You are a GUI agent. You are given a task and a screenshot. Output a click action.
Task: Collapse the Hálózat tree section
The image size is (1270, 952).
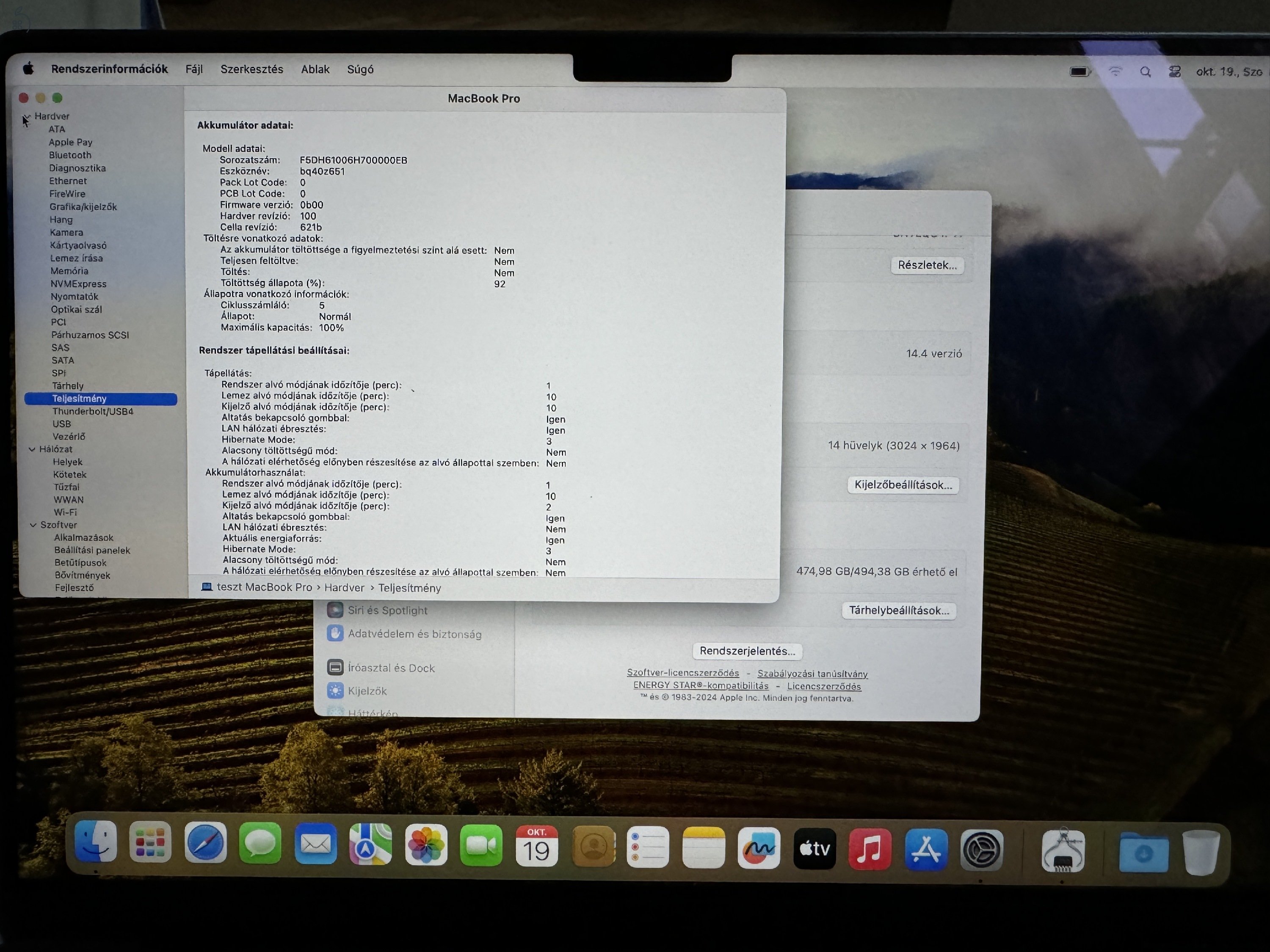[32, 449]
